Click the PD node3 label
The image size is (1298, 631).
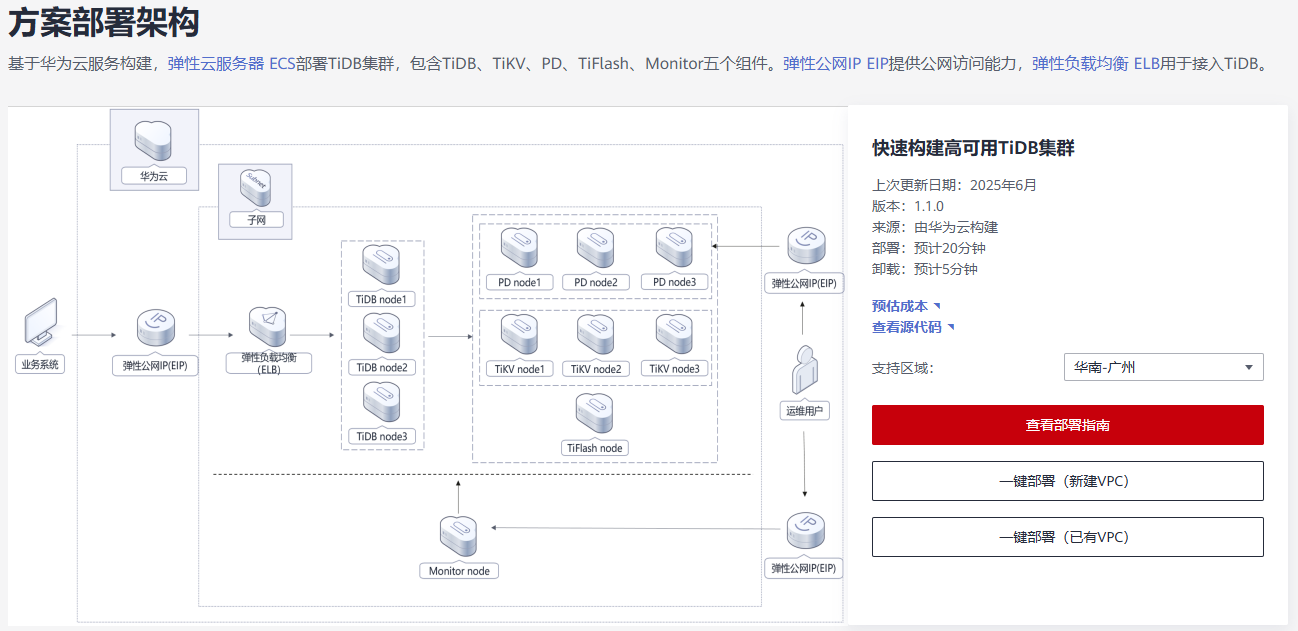[x=674, y=282]
